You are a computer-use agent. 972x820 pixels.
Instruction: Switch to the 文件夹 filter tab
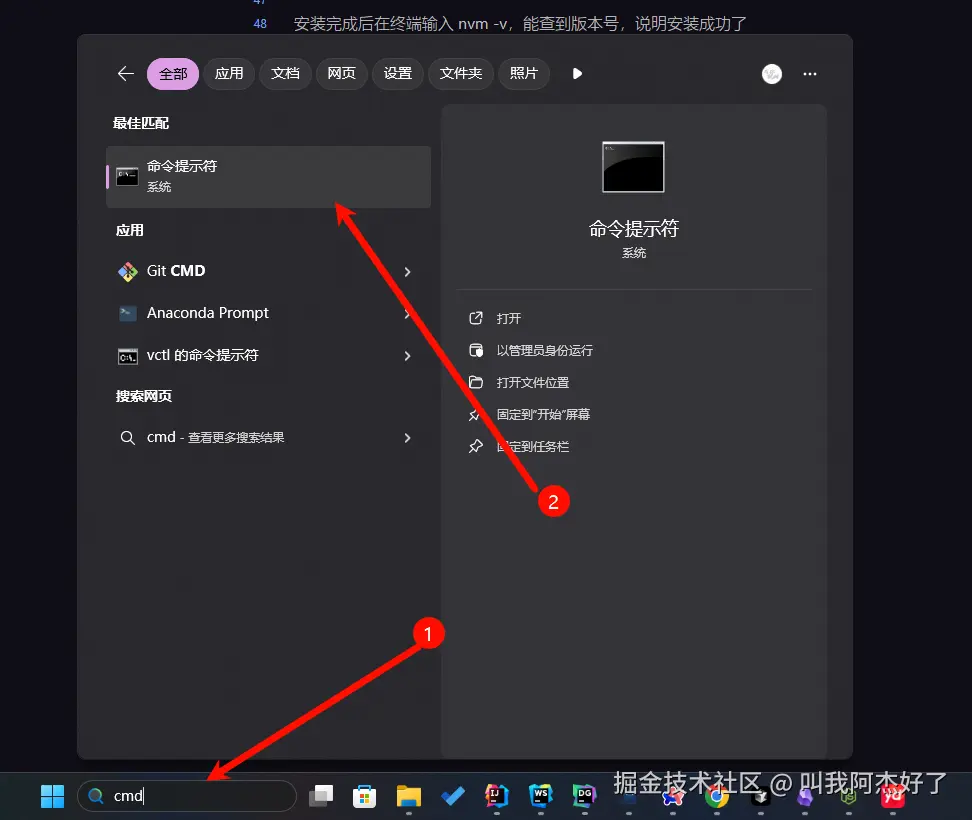coord(461,74)
